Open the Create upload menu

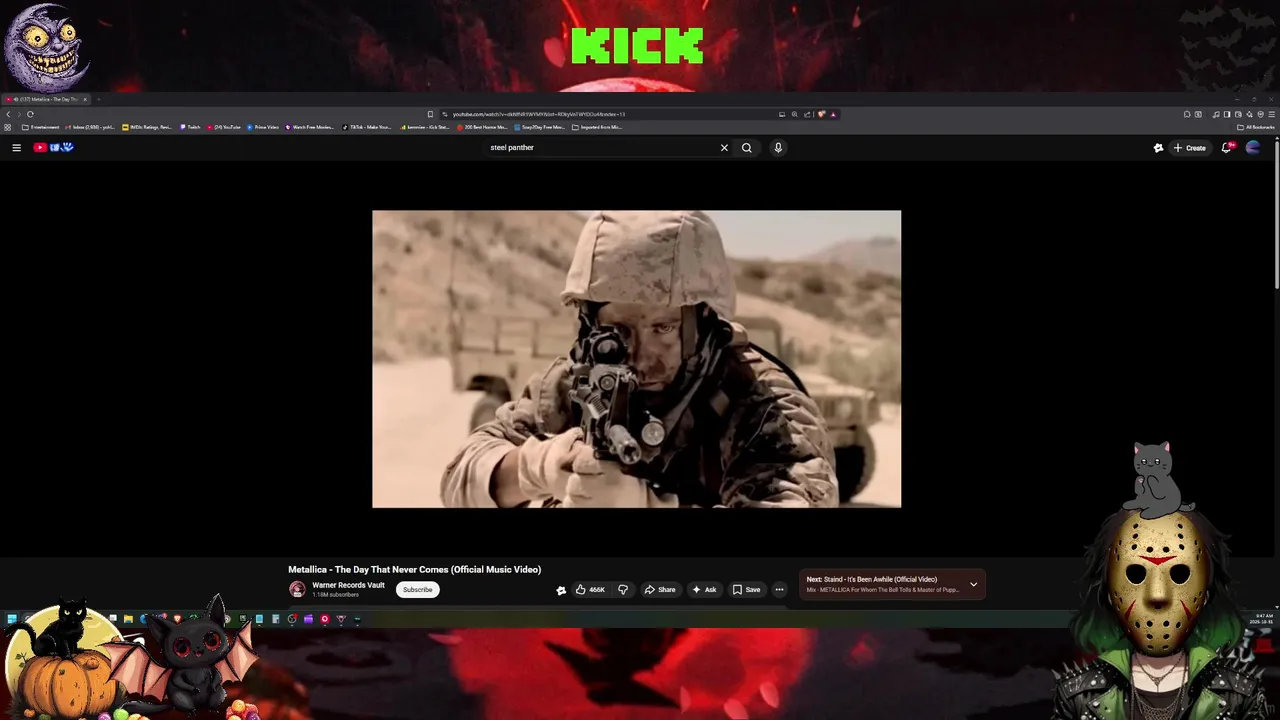click(1190, 147)
